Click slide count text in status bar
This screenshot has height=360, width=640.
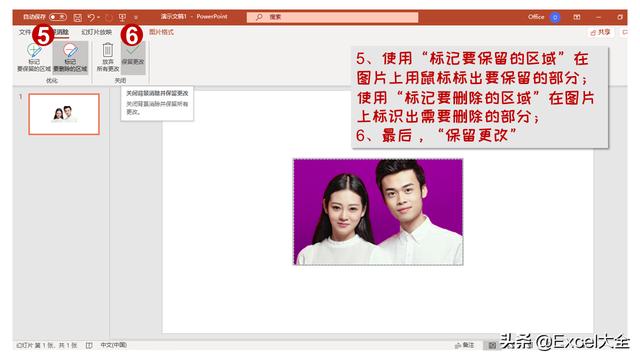point(47,345)
